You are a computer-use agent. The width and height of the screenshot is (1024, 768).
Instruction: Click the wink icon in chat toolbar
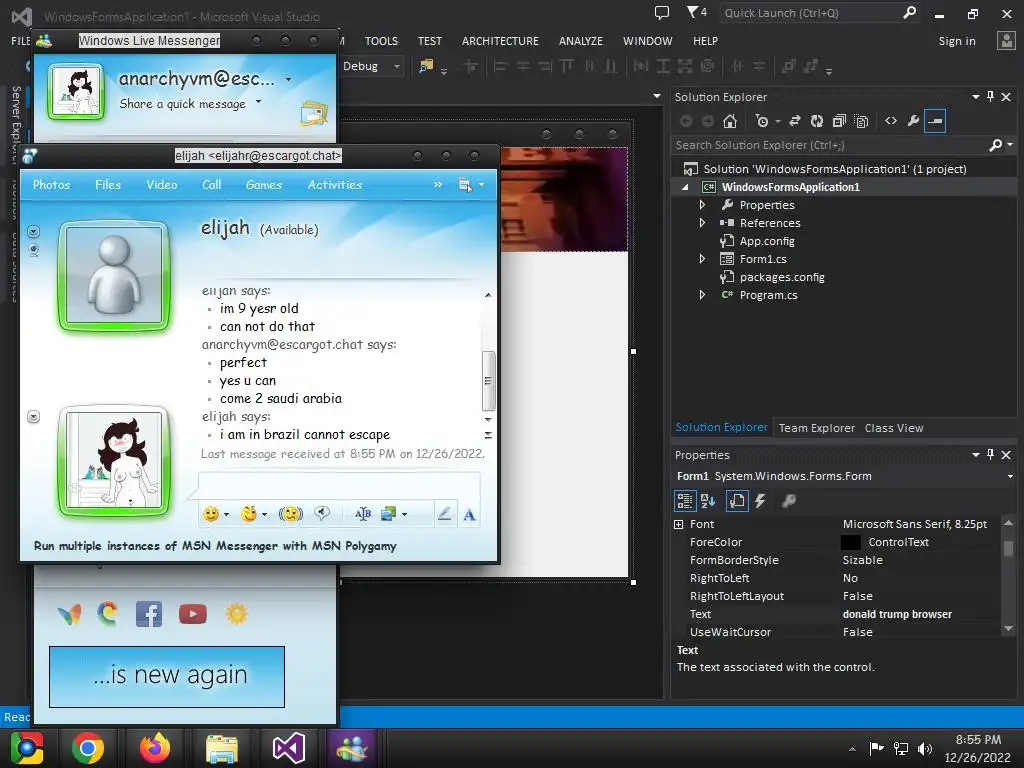point(249,515)
